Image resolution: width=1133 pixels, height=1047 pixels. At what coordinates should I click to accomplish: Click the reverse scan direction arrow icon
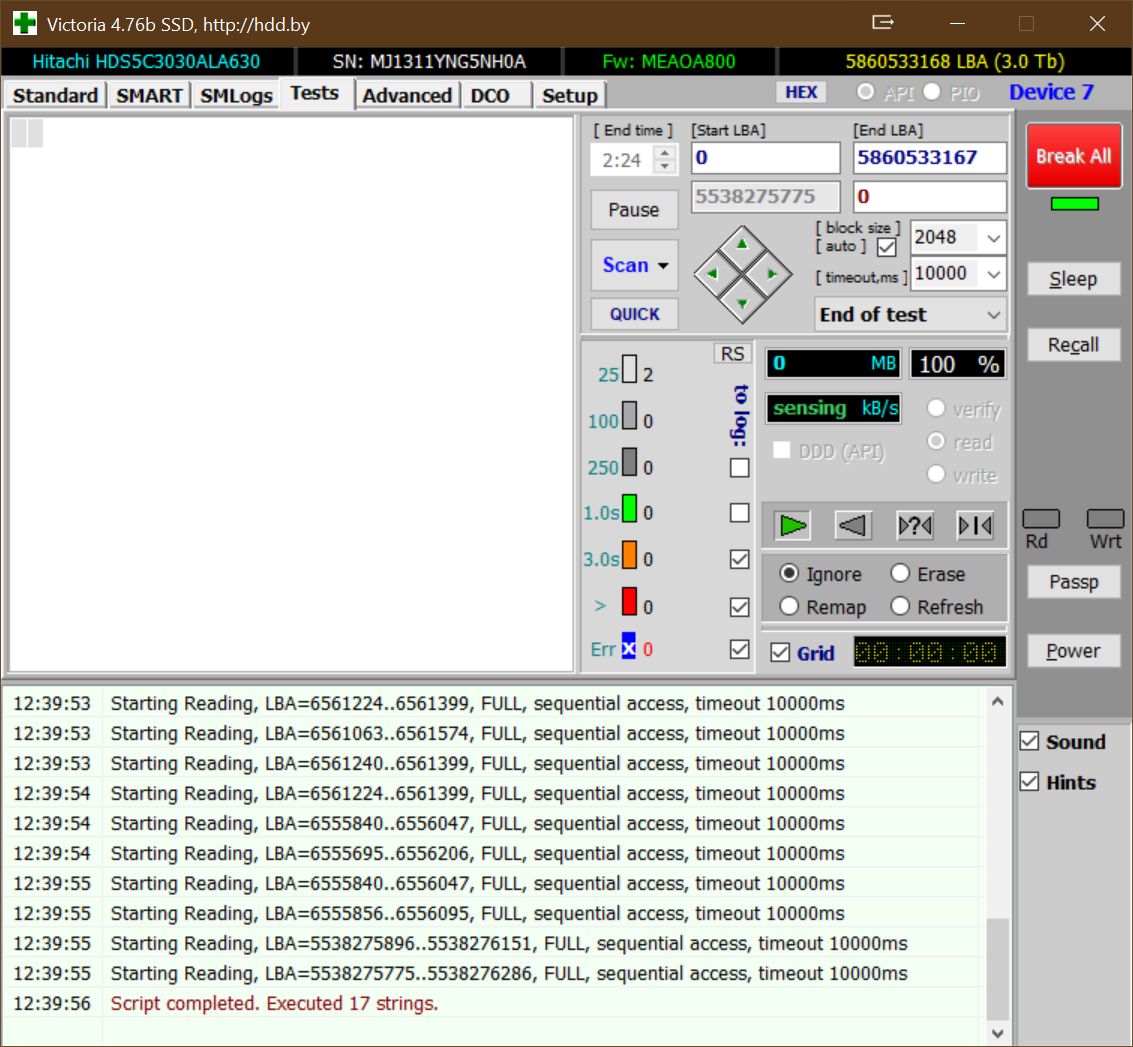coord(853,525)
